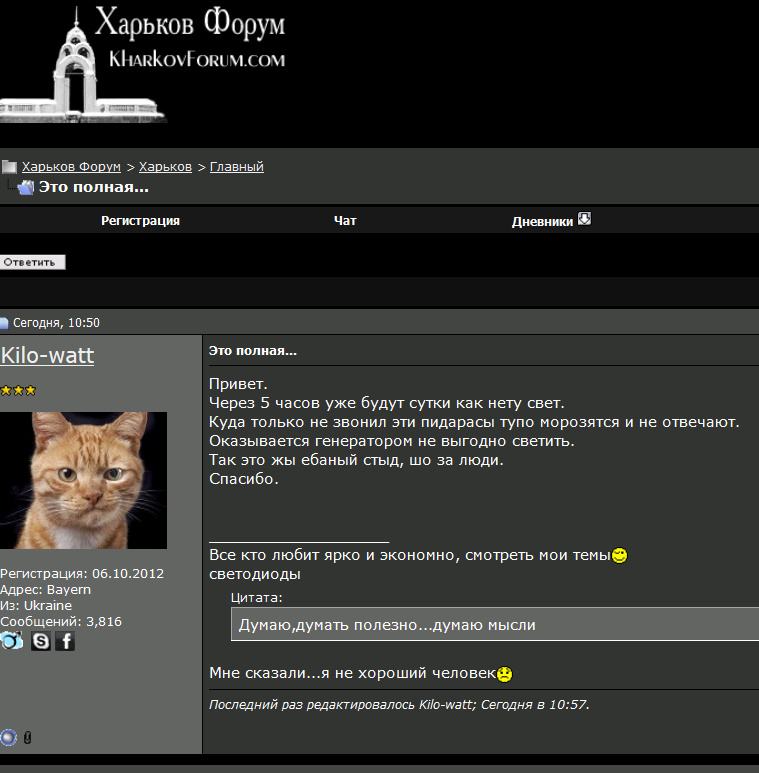Click the folder icon in breadcrumb
The height and width of the screenshot is (773, 759).
coord(9,167)
